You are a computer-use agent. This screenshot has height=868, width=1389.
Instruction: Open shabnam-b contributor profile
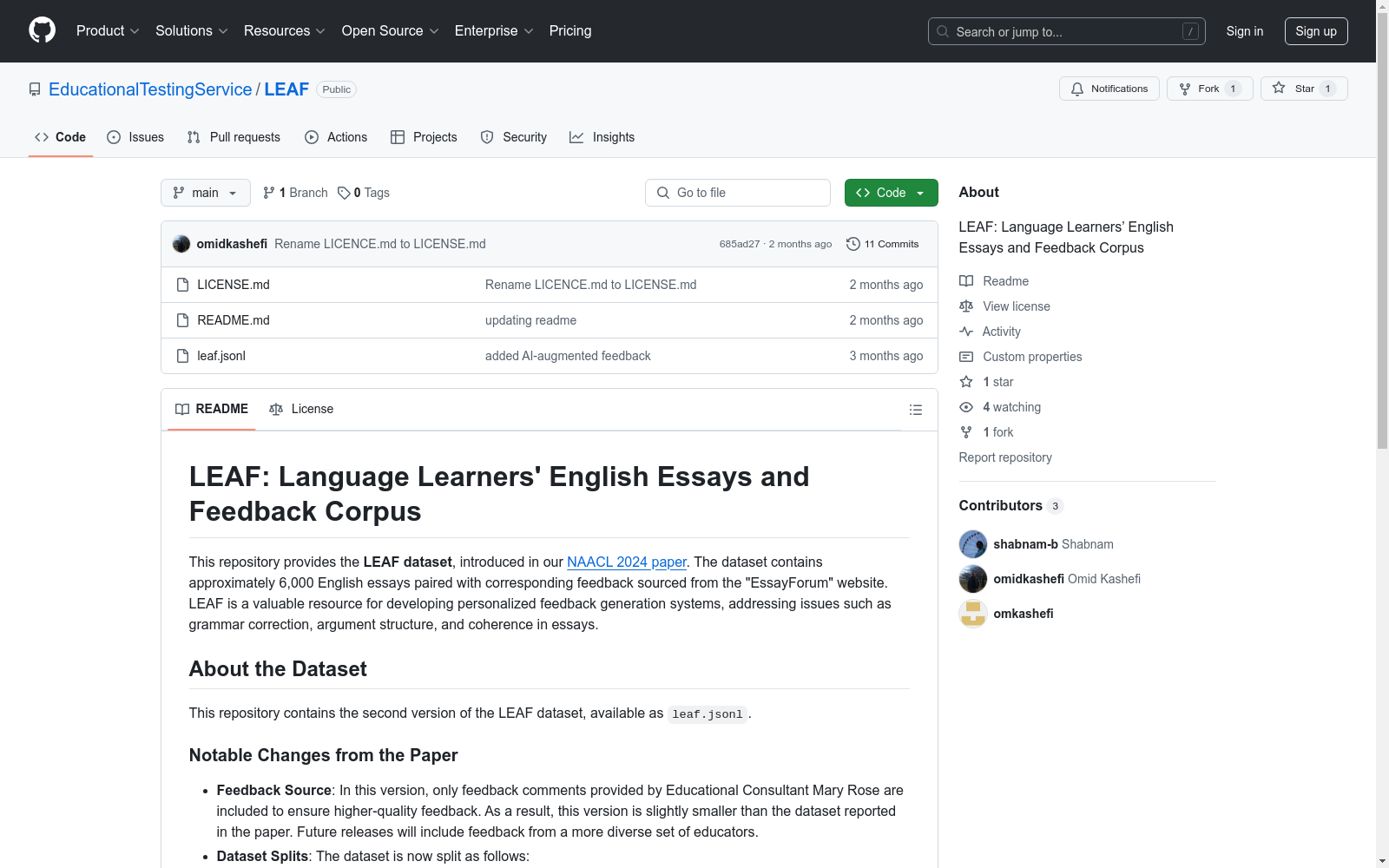[1025, 544]
